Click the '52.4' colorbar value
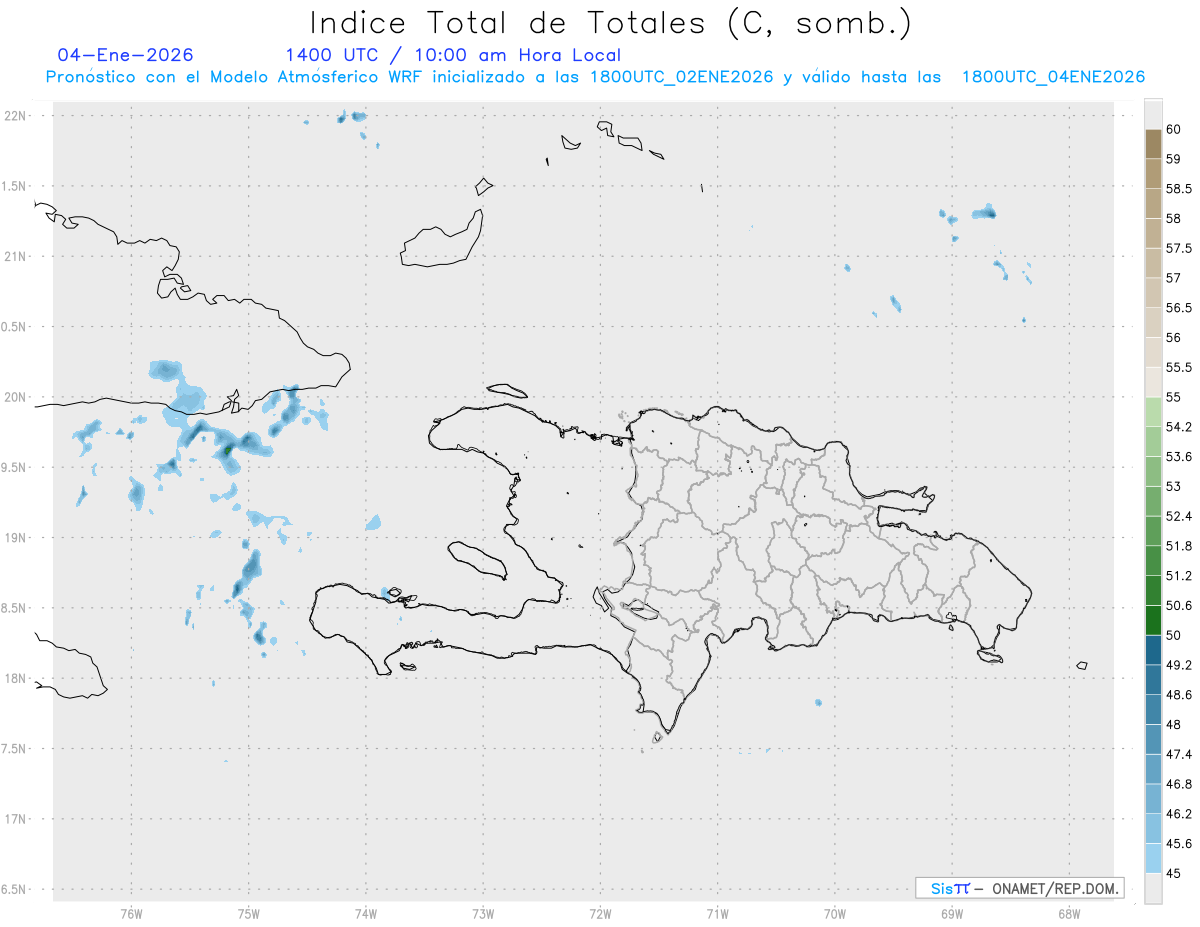The width and height of the screenshot is (1200, 927). (1178, 516)
